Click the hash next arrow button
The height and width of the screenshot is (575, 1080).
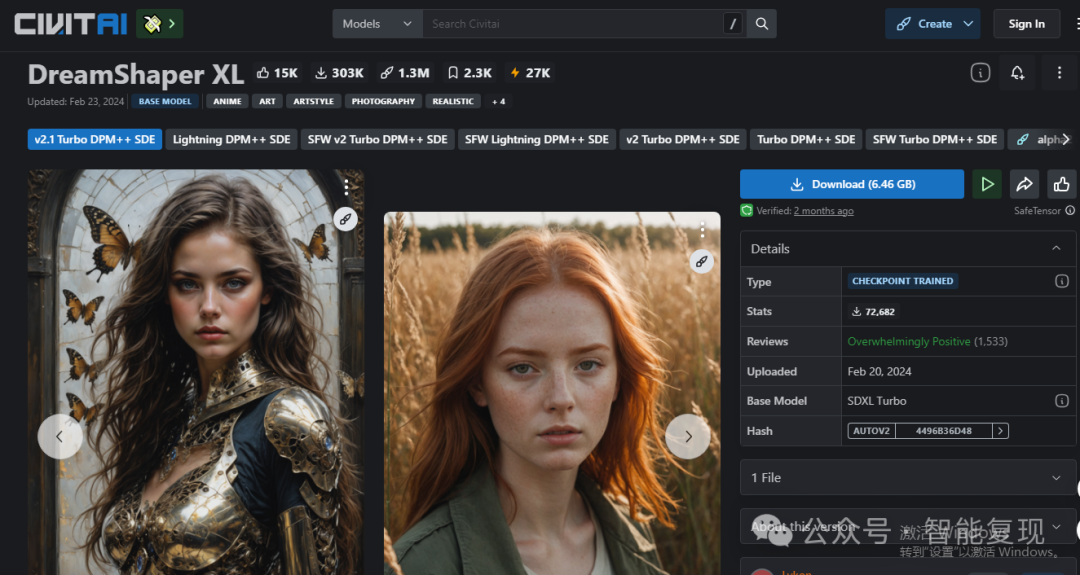coord(1000,431)
